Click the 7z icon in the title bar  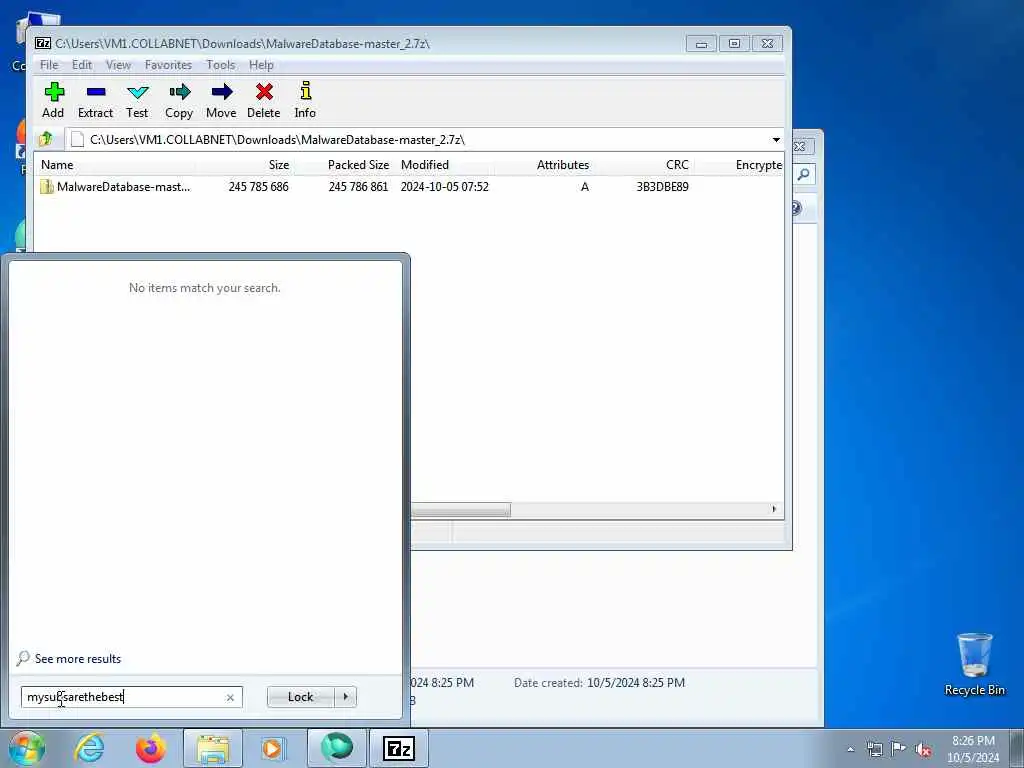pos(43,44)
